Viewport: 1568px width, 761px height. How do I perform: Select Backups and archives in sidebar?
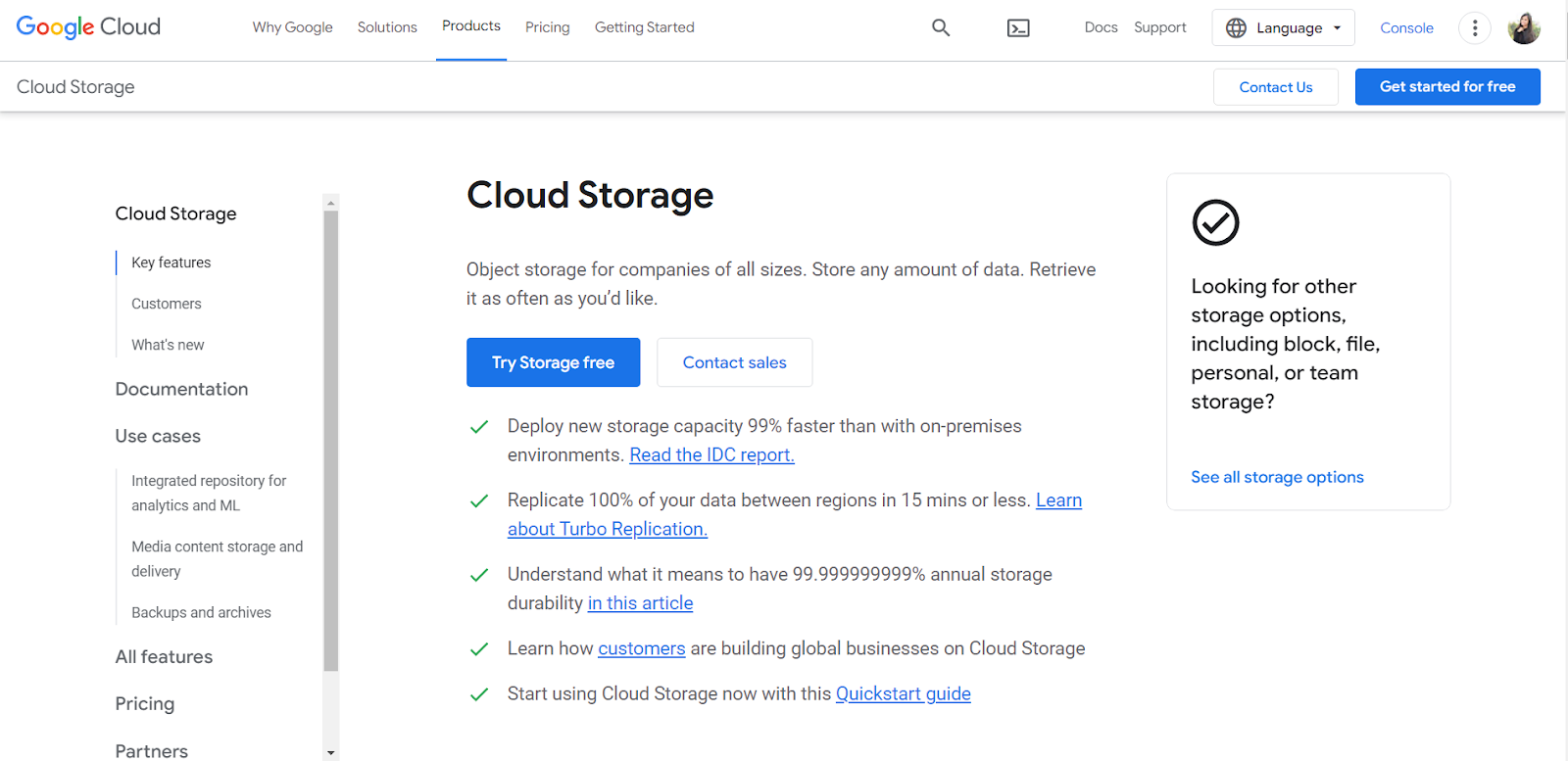(201, 612)
